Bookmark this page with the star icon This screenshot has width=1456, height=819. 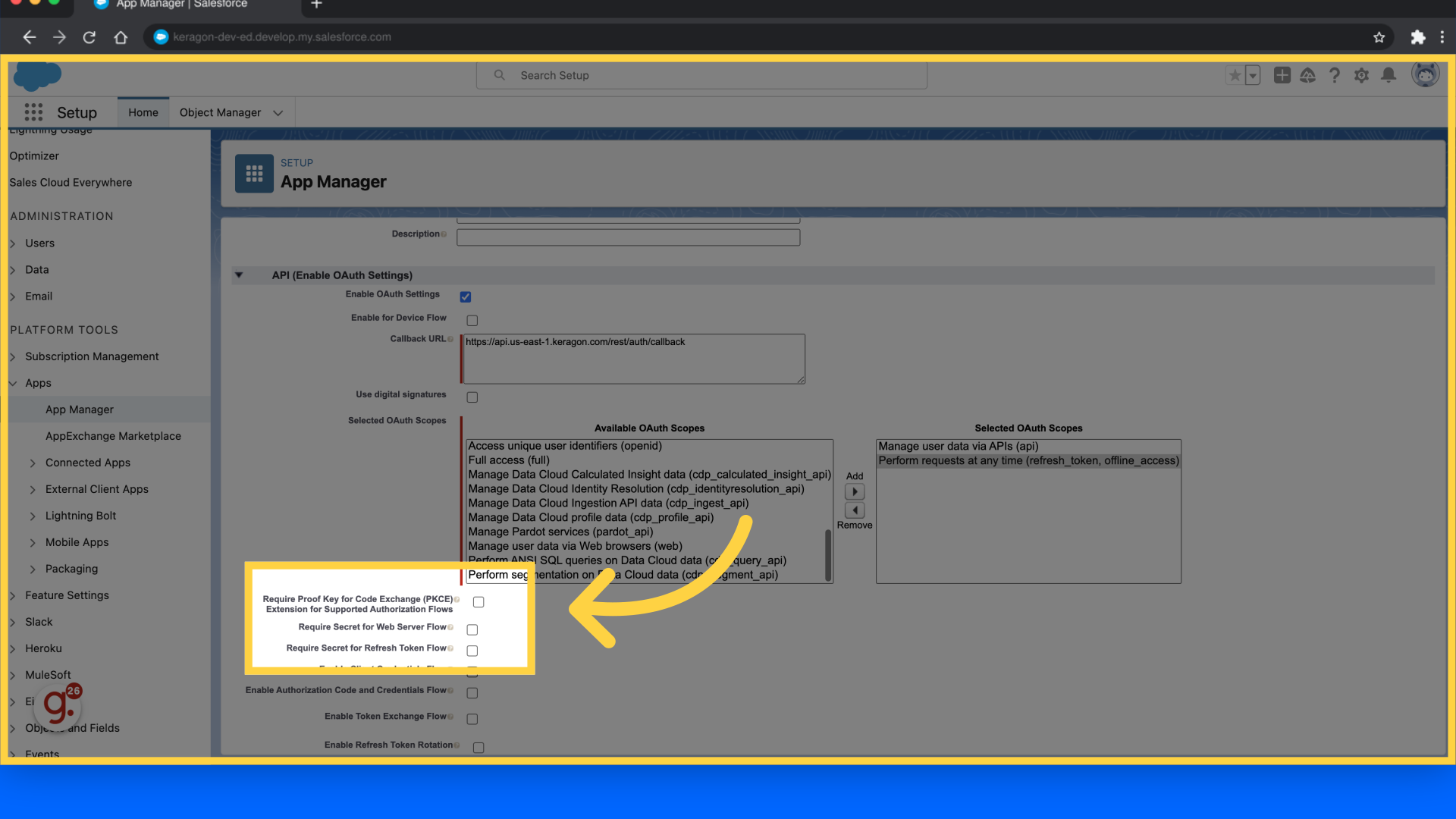coord(1379,37)
